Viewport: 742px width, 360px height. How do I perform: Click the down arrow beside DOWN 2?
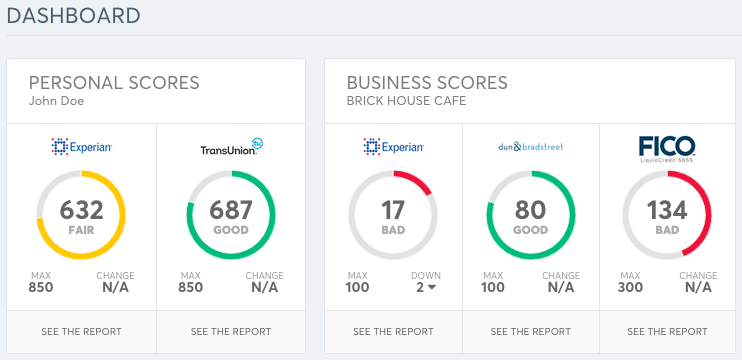pos(431,288)
